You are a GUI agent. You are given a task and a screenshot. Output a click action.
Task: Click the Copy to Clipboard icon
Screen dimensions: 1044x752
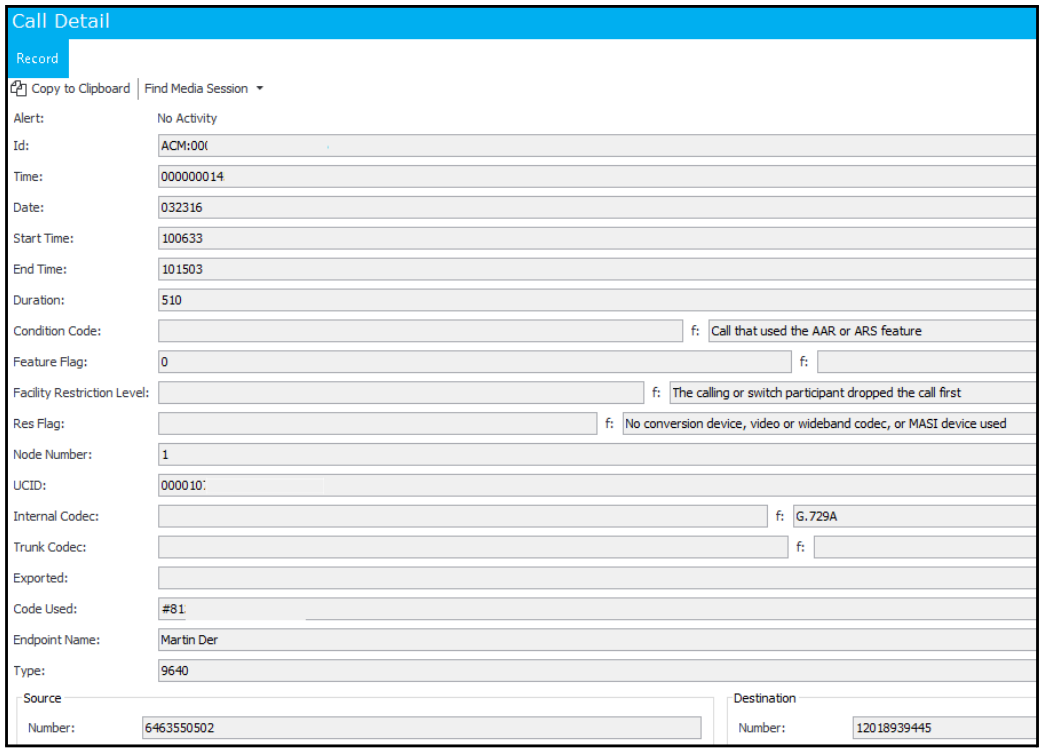(x=19, y=89)
